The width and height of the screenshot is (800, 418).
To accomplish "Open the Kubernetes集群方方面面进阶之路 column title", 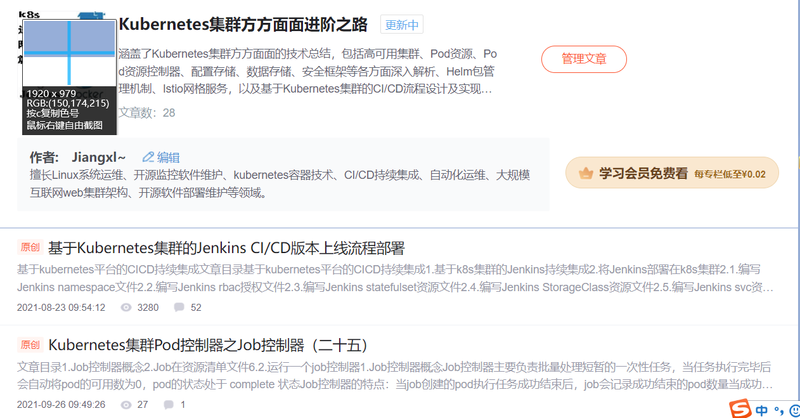I will pos(243,24).
